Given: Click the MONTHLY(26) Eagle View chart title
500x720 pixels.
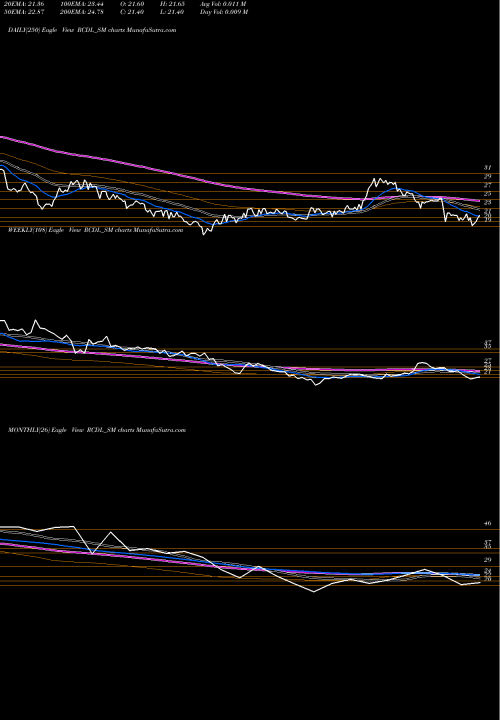Looking at the screenshot, I should (97, 430).
